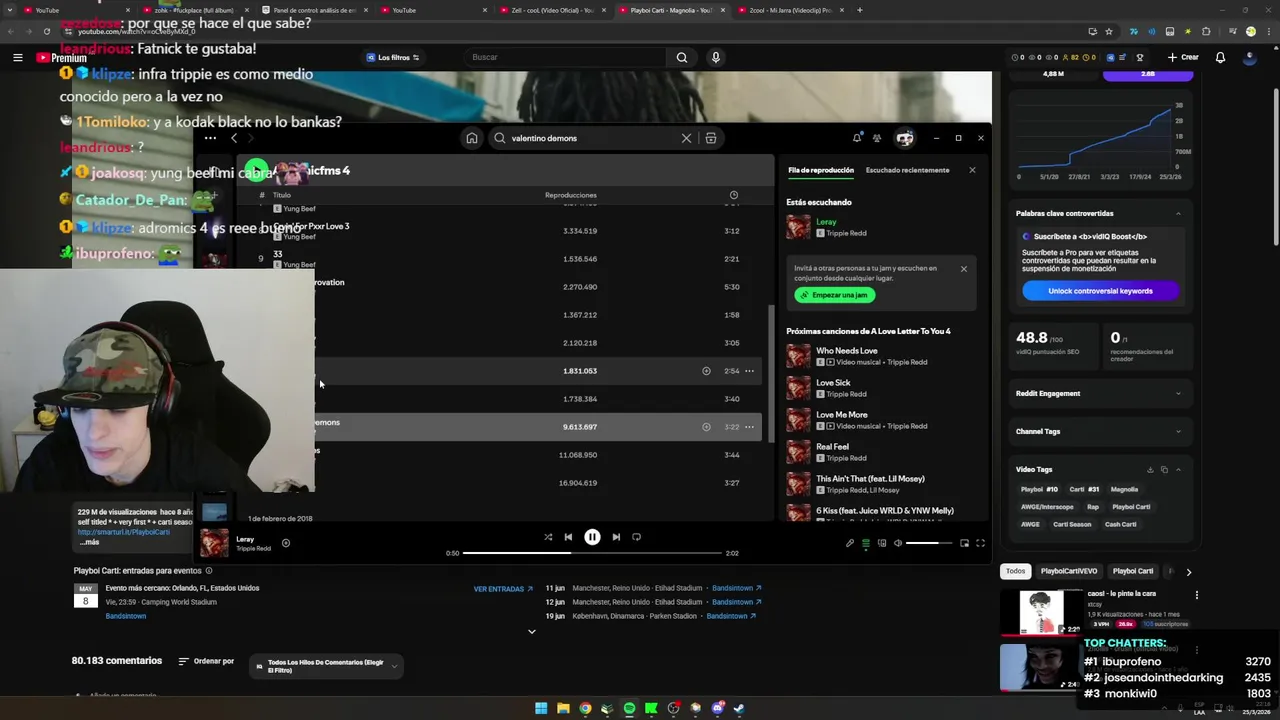1280x720 pixels.
Task: Click the 'VER ENTRADAS' link
Action: 503,589
